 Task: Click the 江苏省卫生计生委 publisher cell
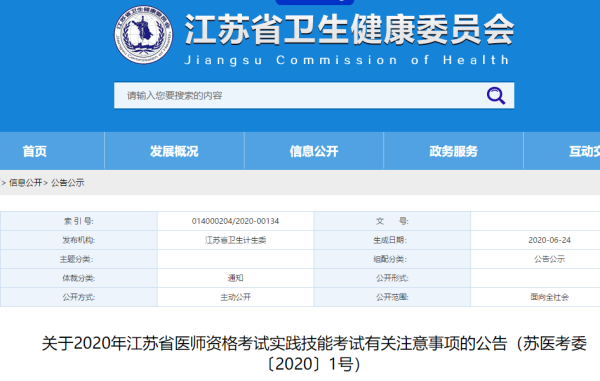pyautogui.click(x=235, y=240)
